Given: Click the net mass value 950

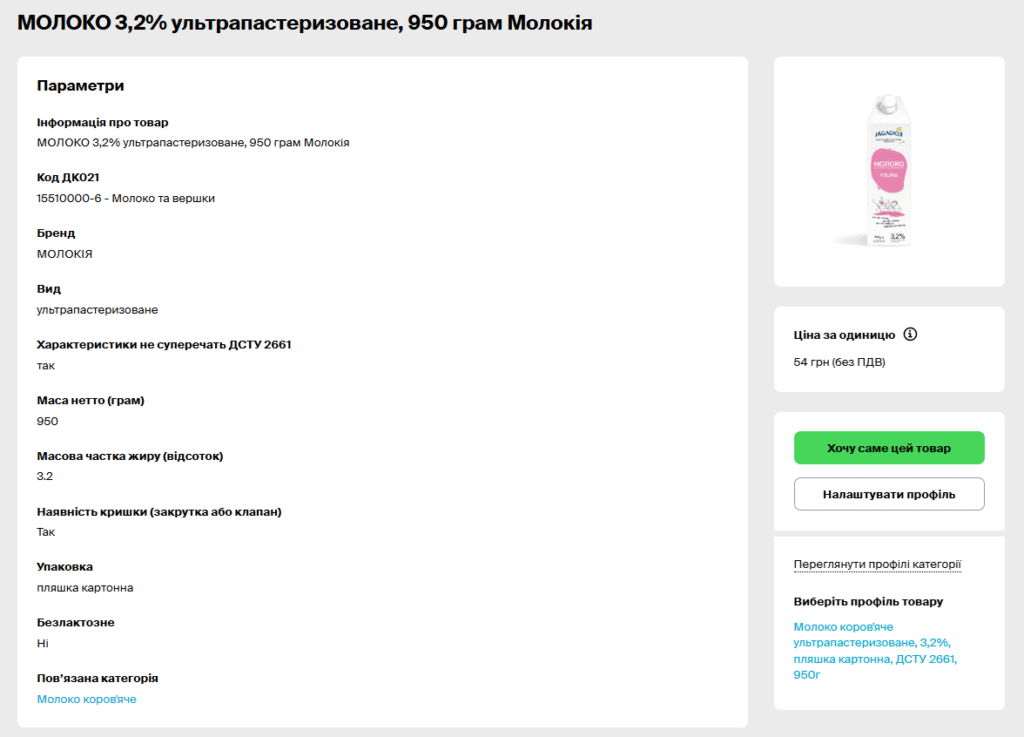Looking at the screenshot, I should (48, 421).
